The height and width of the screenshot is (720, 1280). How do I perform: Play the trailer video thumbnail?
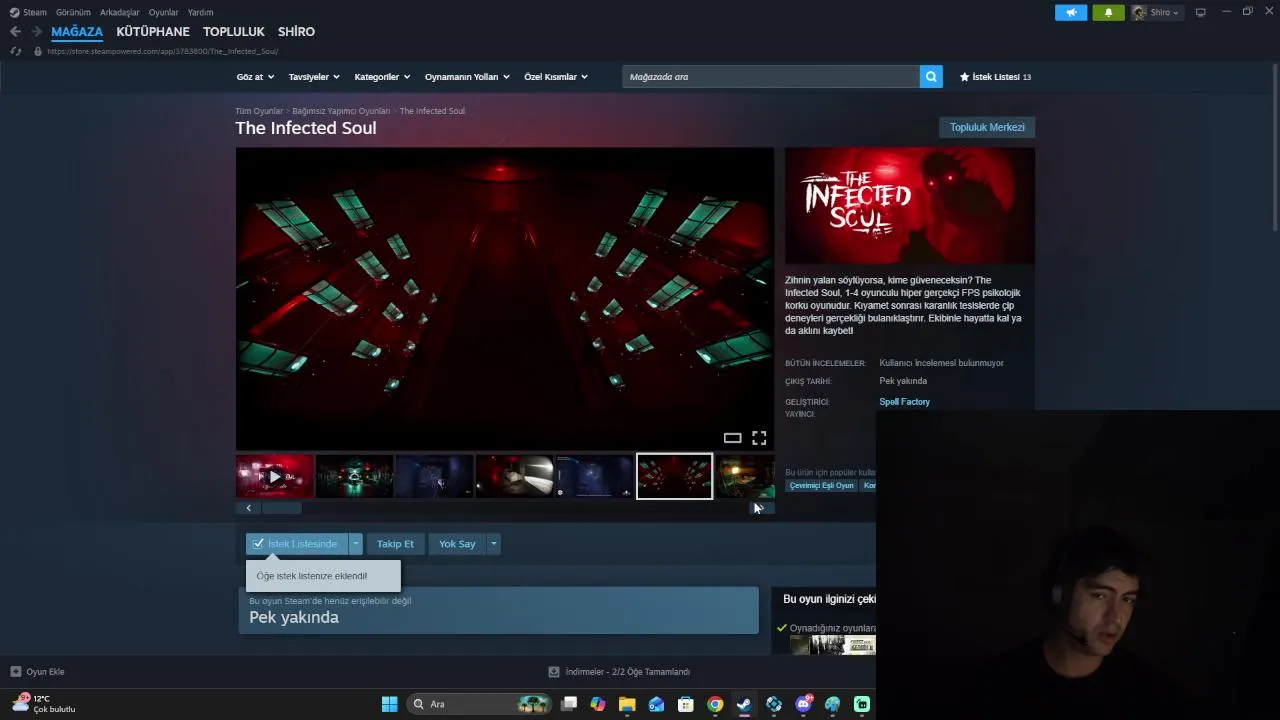pyautogui.click(x=274, y=476)
